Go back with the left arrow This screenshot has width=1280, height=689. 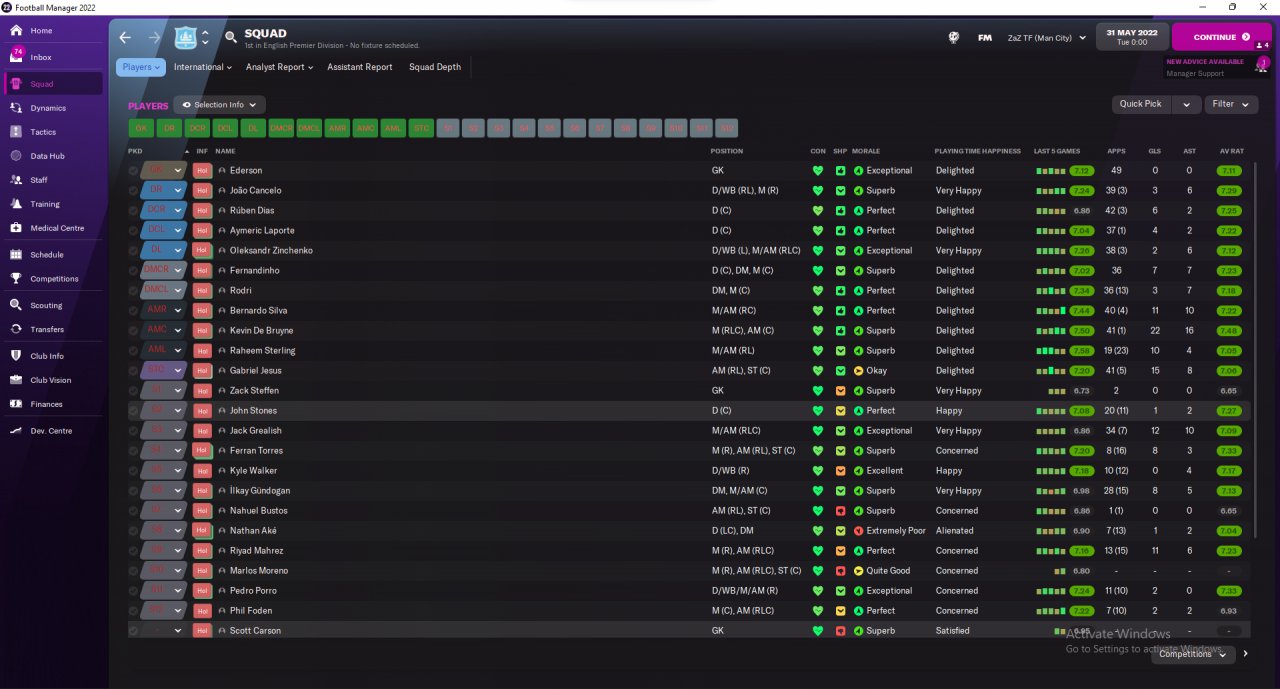coord(125,38)
